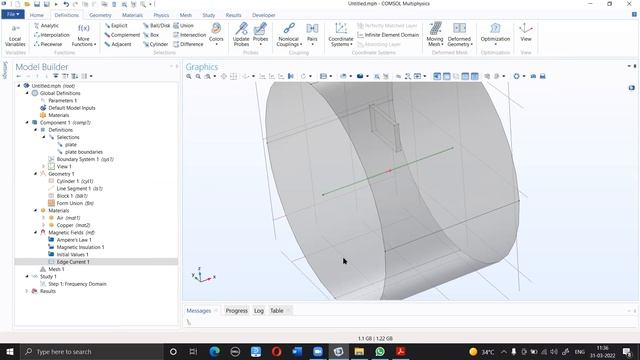The image size is (640, 360).
Task: Click the Windows search box
Action: [91, 352]
